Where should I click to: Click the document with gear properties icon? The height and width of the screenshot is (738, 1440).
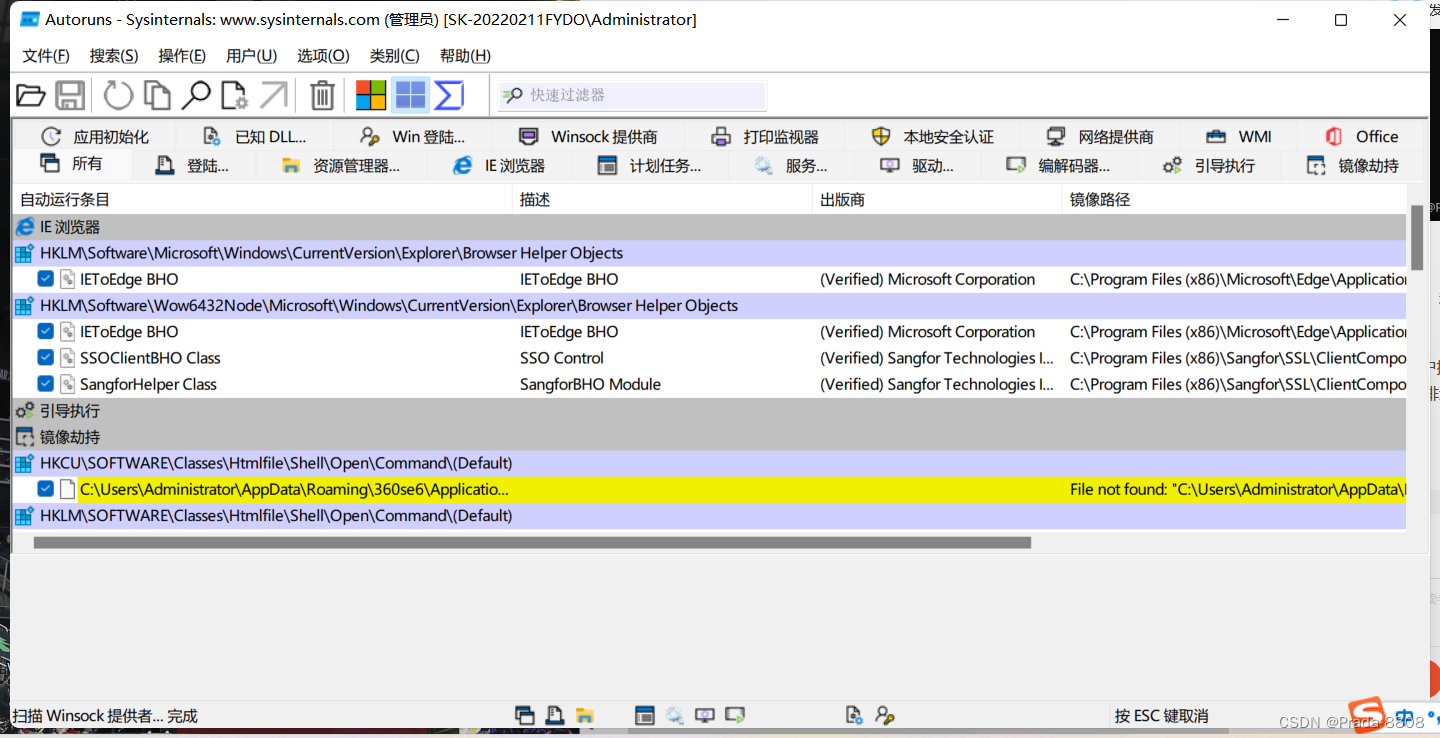(234, 96)
